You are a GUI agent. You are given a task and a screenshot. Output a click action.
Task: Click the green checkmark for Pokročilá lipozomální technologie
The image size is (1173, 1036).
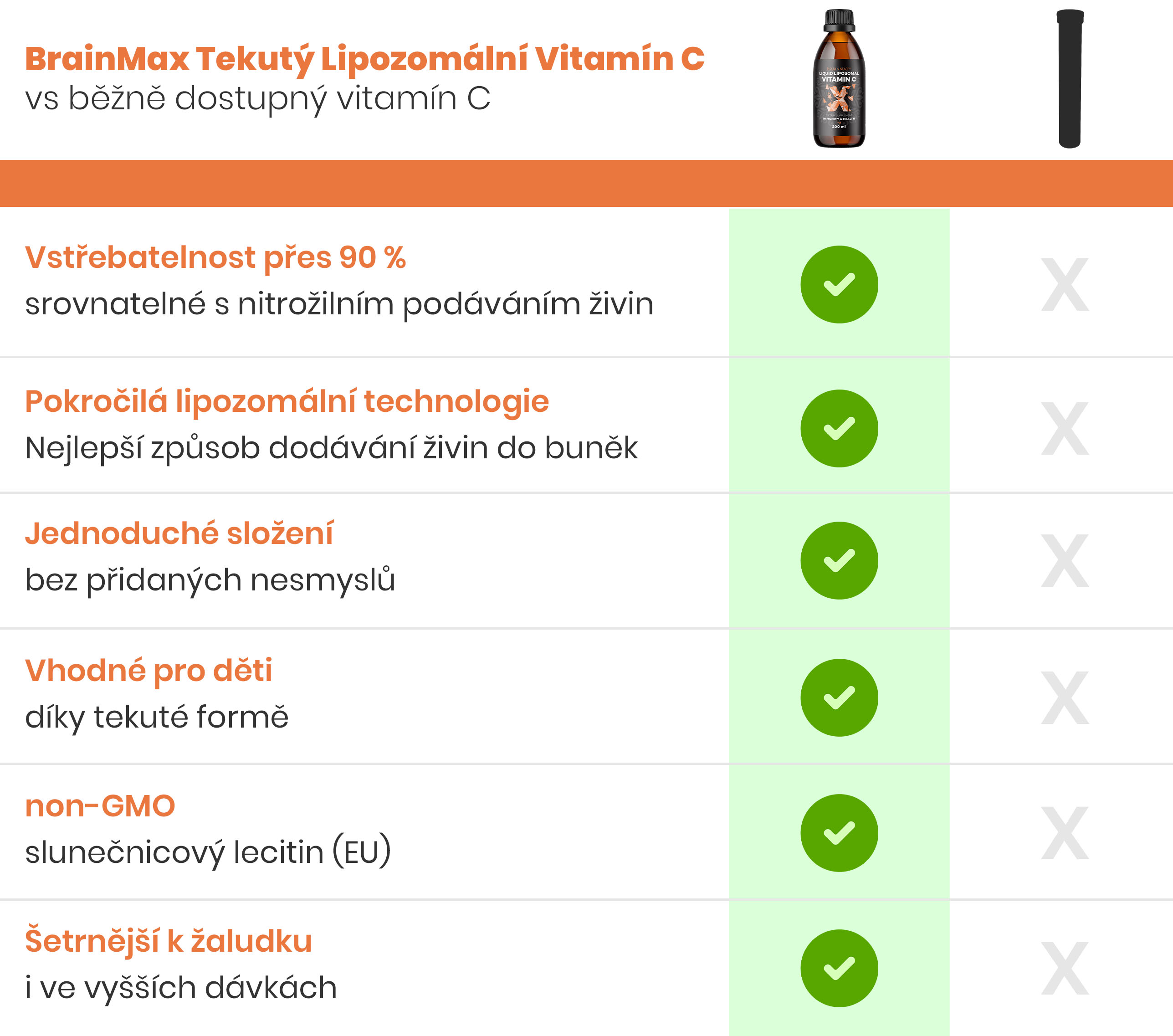839,428
